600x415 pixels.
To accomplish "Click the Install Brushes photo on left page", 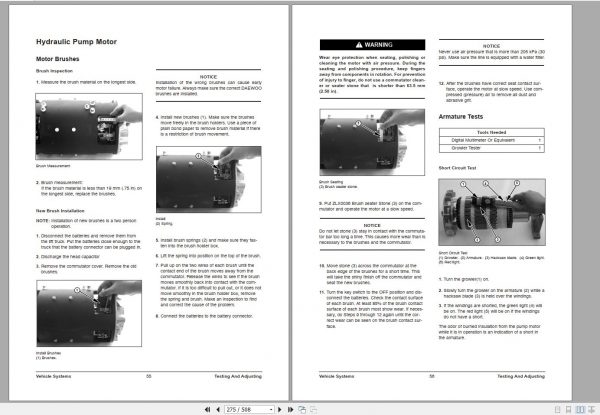I will 89,313.
